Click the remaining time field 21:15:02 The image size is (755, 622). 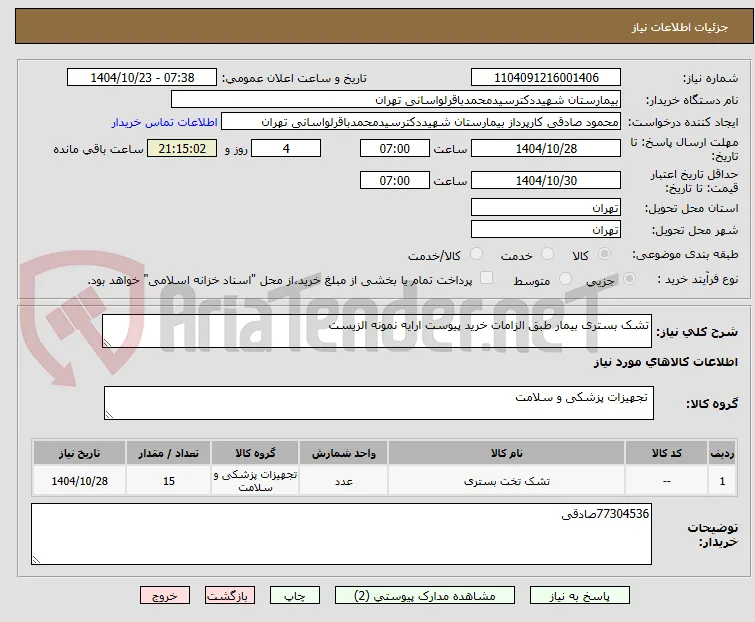coord(182,148)
